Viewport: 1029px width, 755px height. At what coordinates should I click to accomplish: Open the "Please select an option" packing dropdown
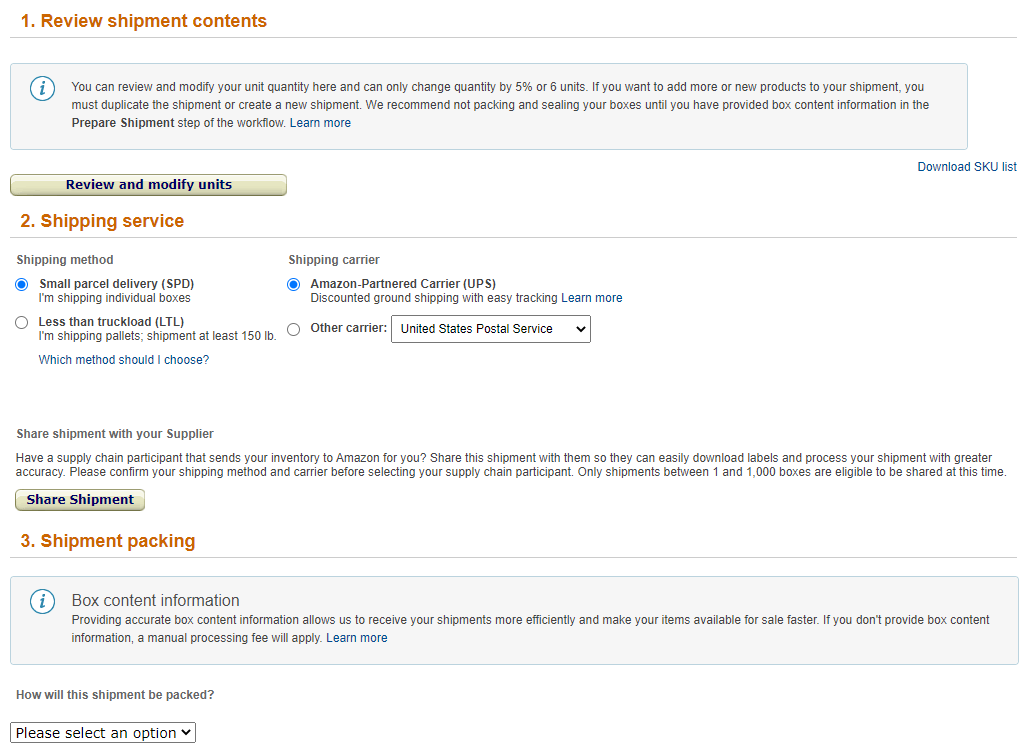click(102, 732)
